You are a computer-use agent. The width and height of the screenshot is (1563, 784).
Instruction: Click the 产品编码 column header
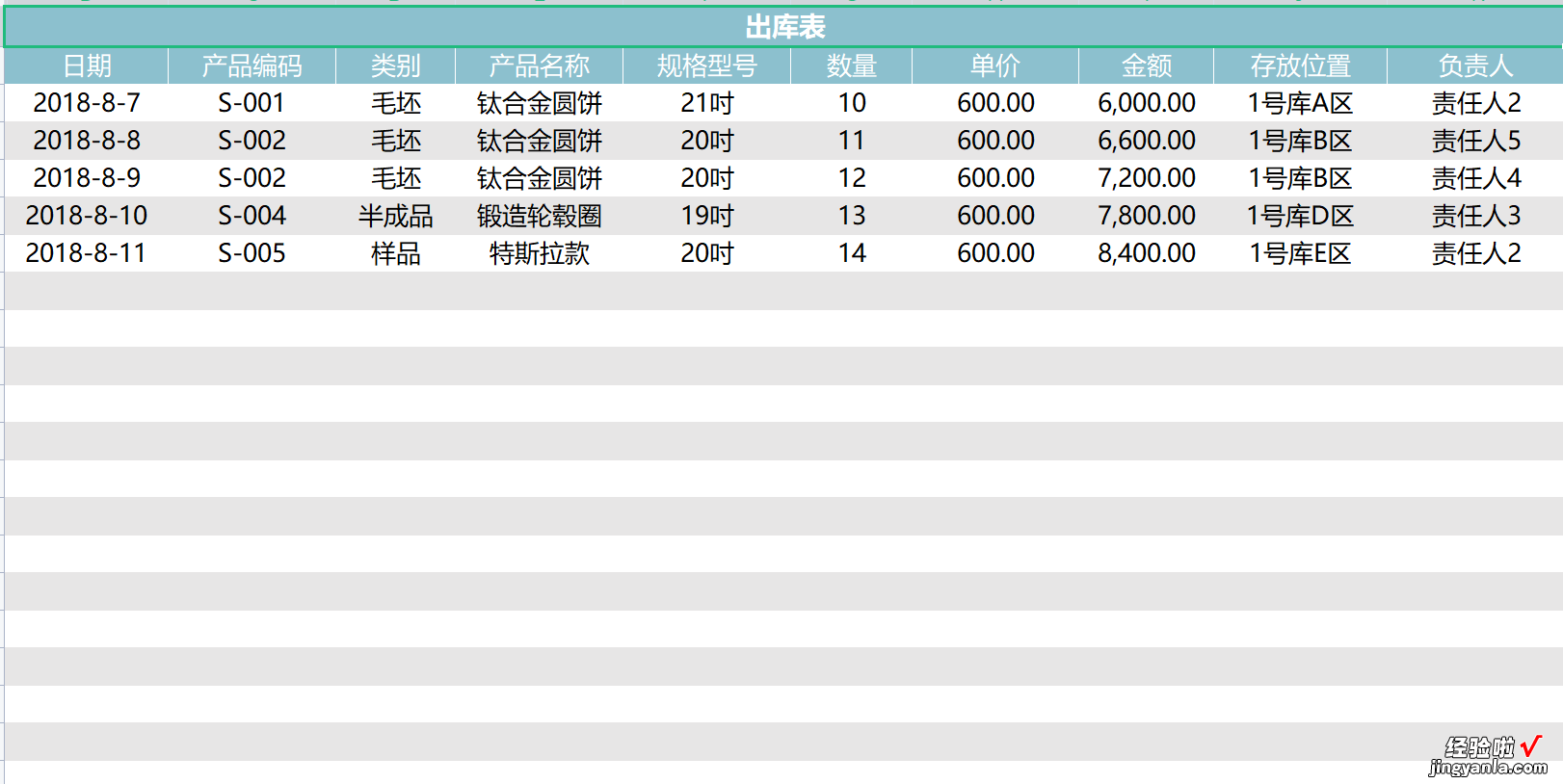[252, 65]
